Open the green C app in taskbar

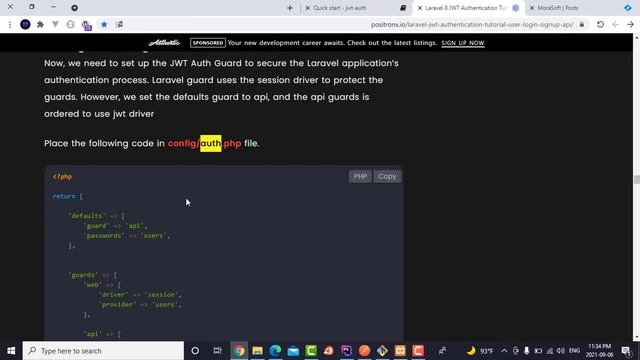311,351
